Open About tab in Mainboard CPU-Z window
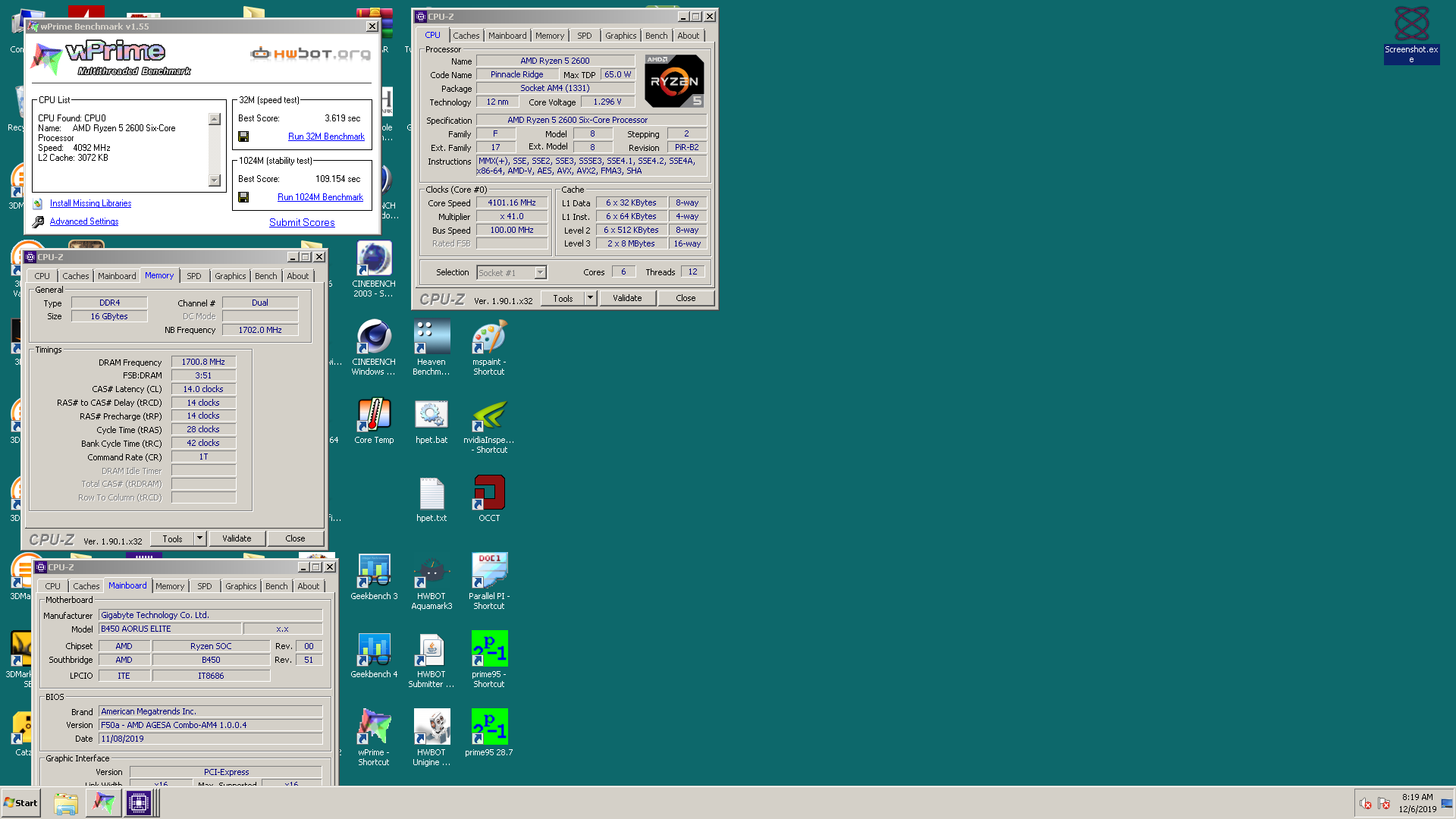 pyautogui.click(x=309, y=586)
